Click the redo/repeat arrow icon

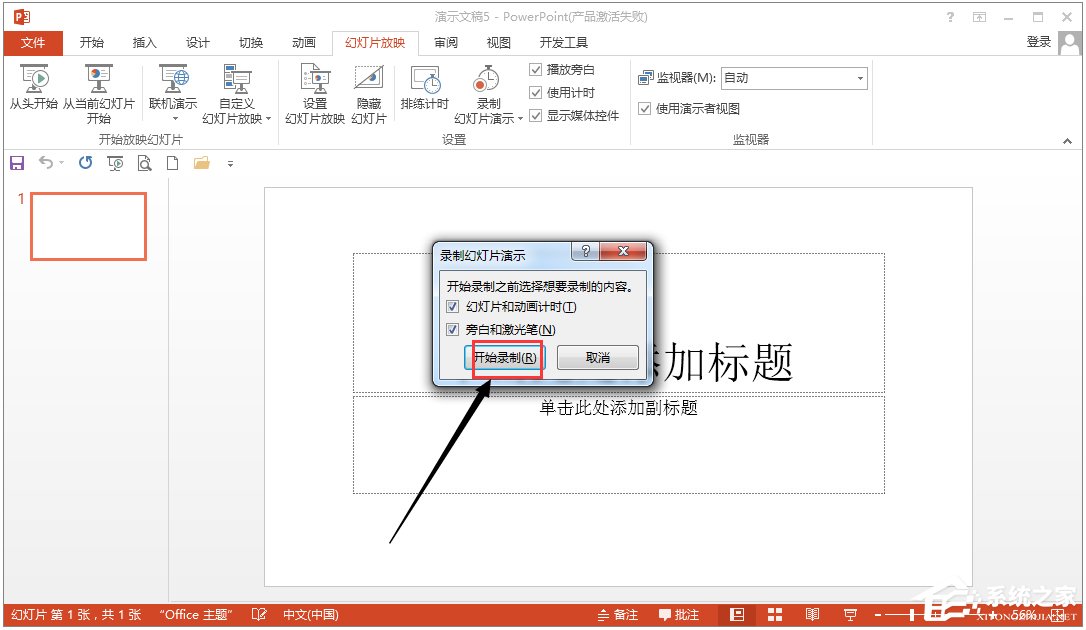click(85, 163)
